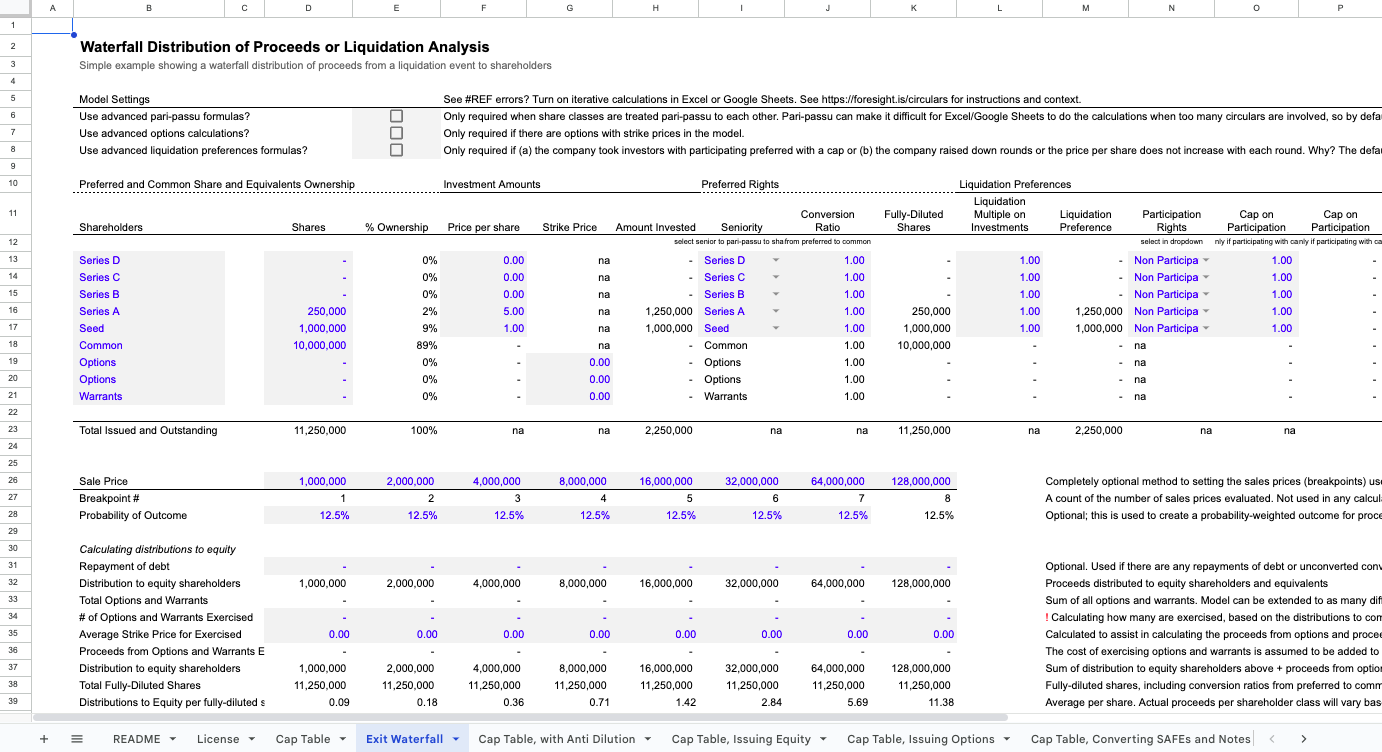Select column D header

click(x=308, y=8)
